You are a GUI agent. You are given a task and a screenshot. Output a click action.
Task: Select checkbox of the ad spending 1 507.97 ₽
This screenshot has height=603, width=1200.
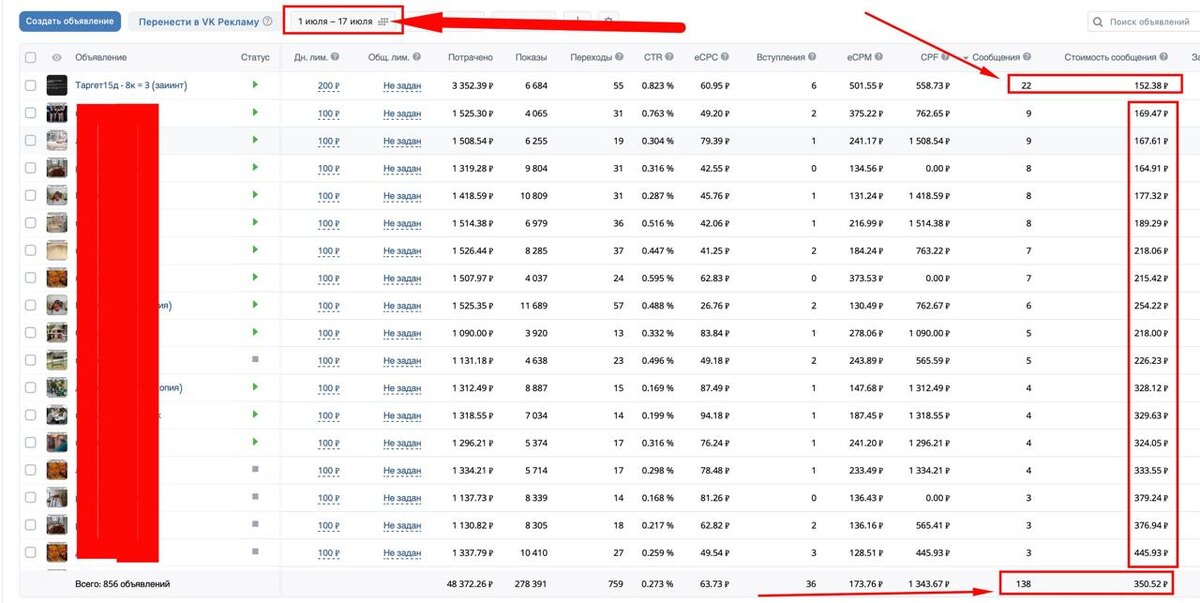point(32,277)
